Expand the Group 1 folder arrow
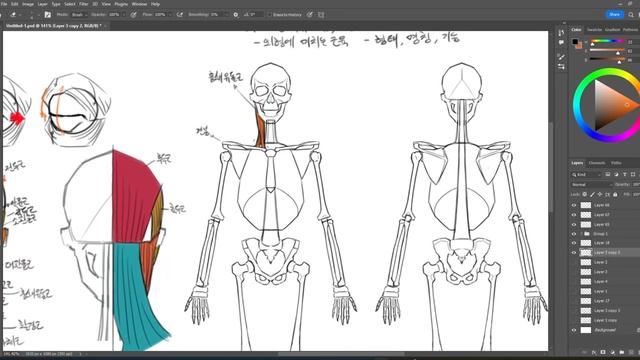Image resolution: width=640 pixels, height=360 pixels. [581, 234]
